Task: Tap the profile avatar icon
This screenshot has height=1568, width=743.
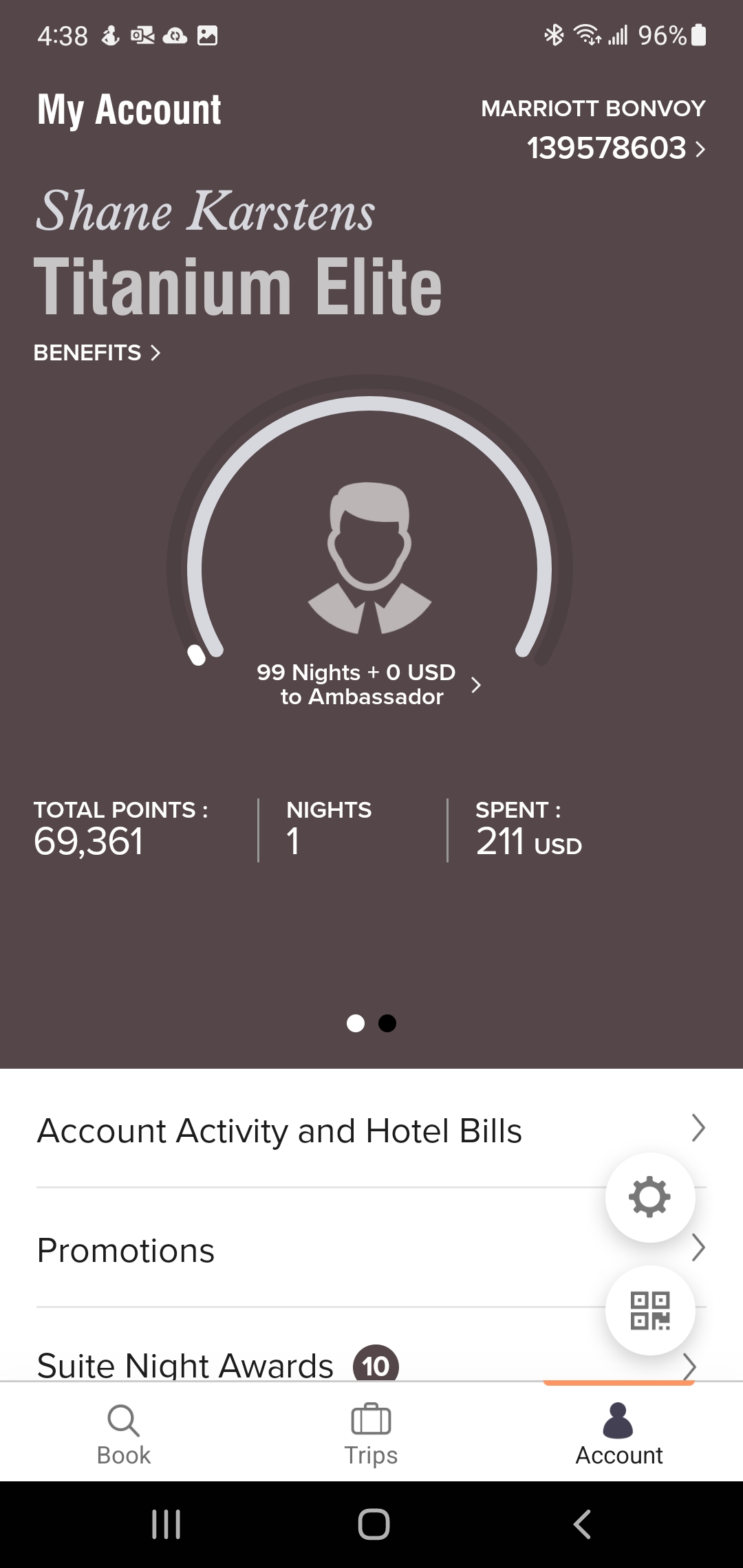Action: pyautogui.click(x=369, y=558)
